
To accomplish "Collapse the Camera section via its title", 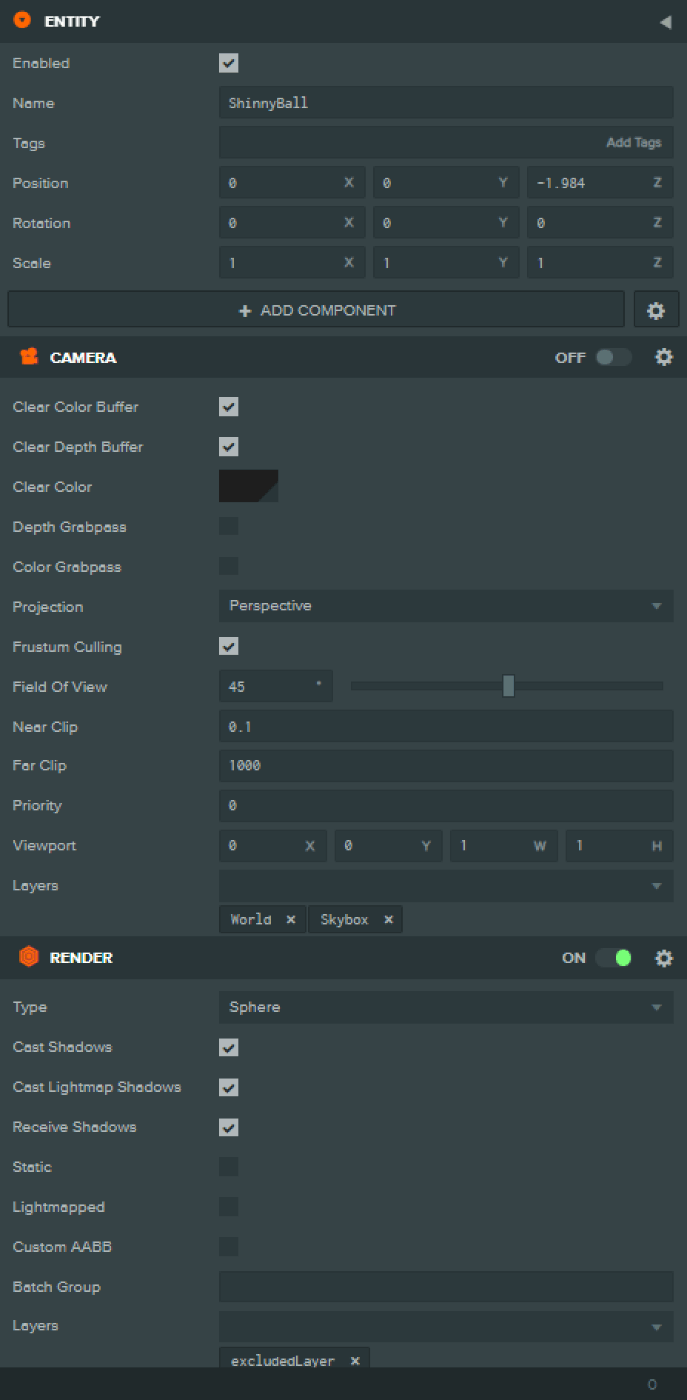I will 83,357.
